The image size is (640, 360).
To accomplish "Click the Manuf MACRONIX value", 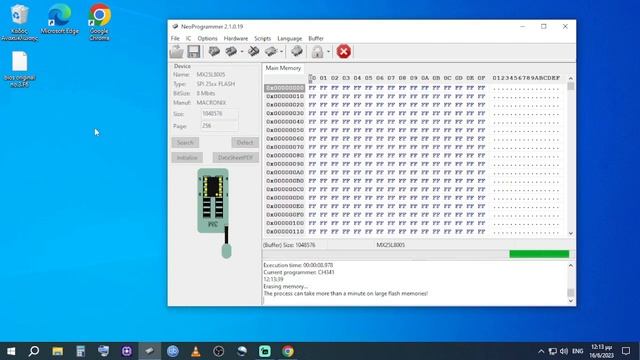I will point(211,103).
